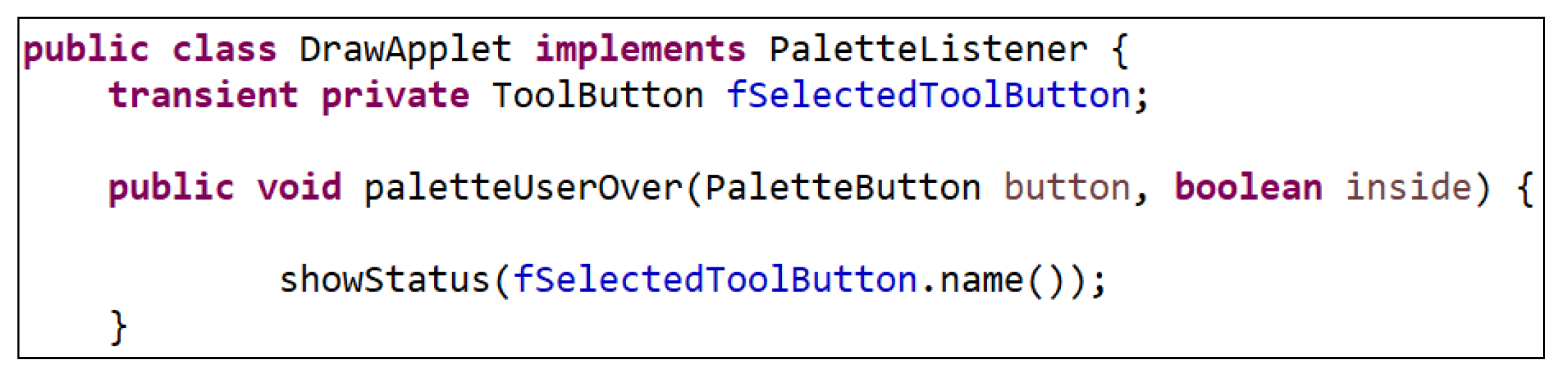Image resolution: width=1568 pixels, height=378 pixels.
Task: Select the PaletteListener interface name
Action: point(928,49)
